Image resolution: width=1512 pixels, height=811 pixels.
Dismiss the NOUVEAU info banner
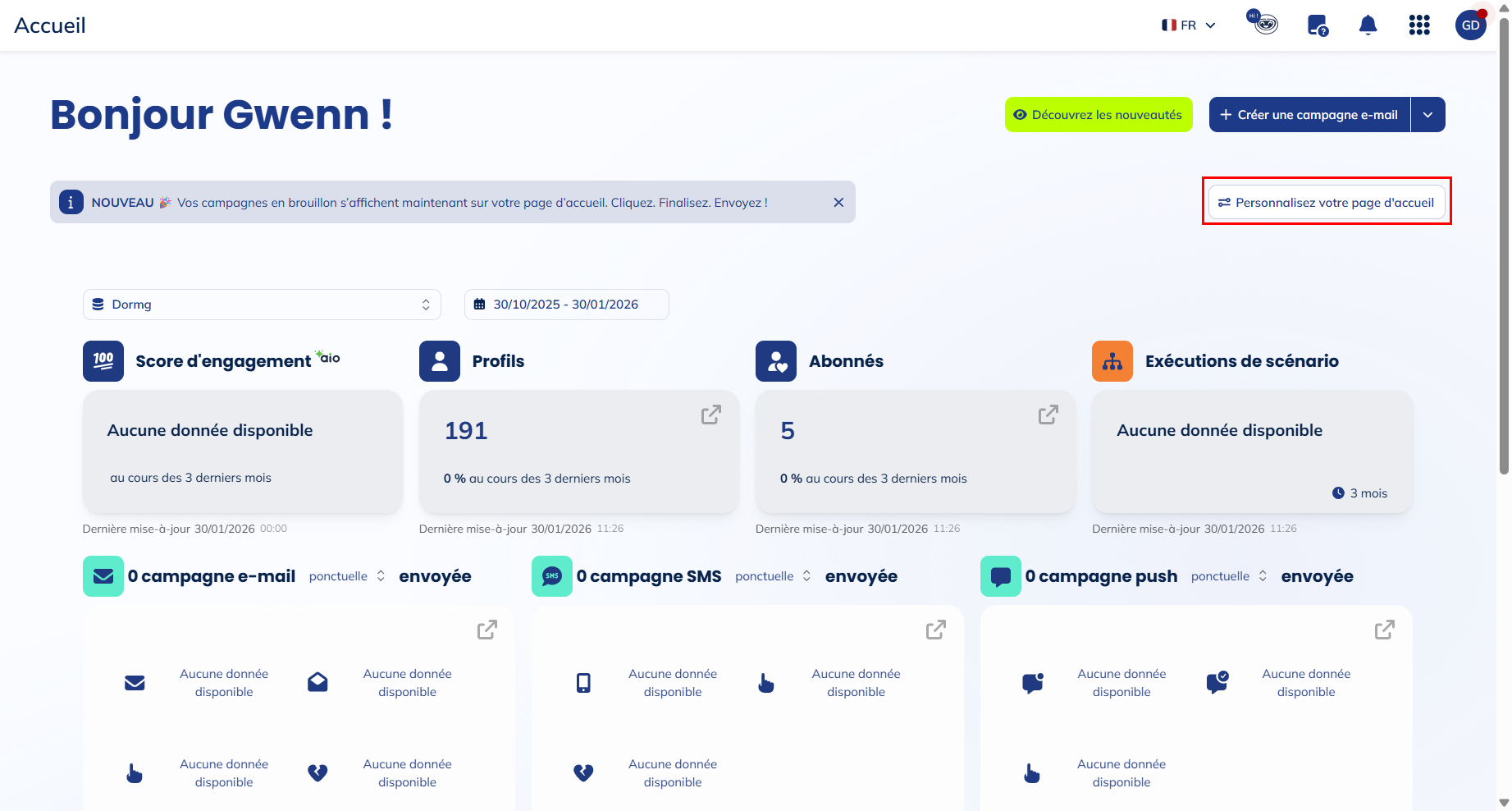838,203
